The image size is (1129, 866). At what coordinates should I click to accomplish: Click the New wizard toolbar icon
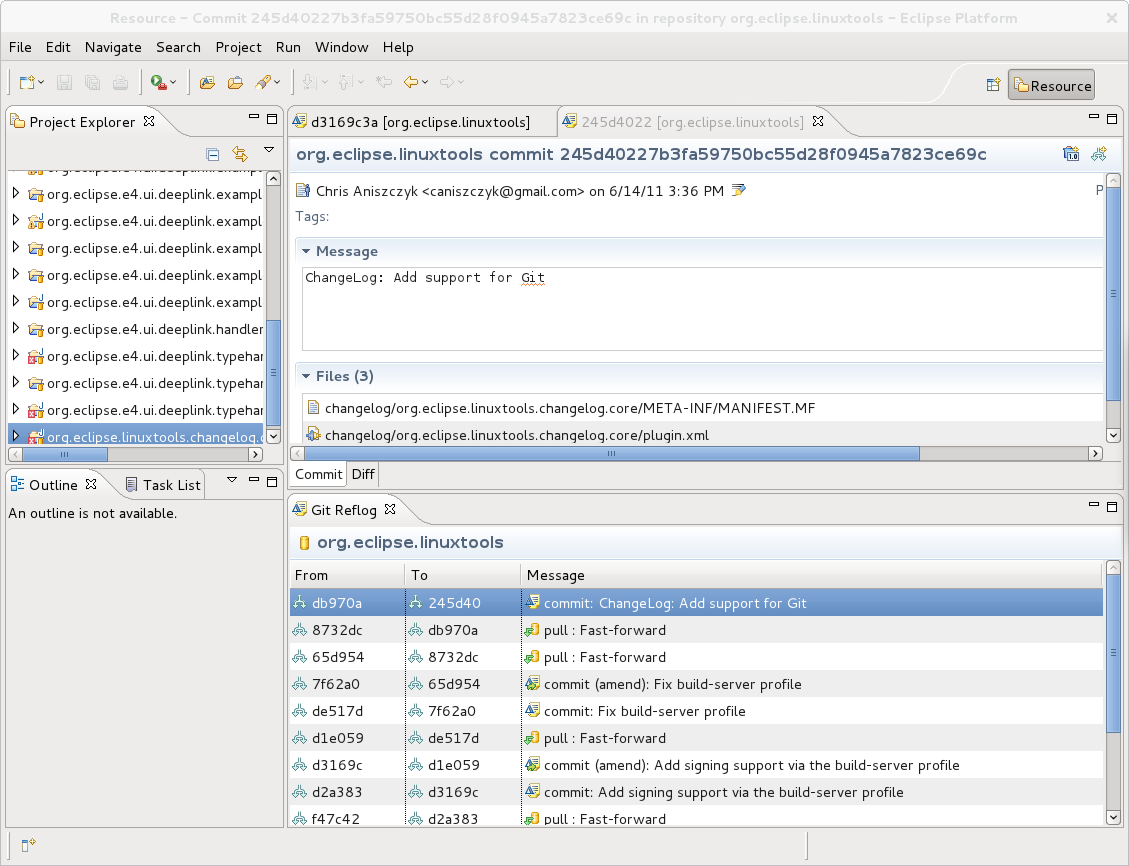click(x=27, y=82)
